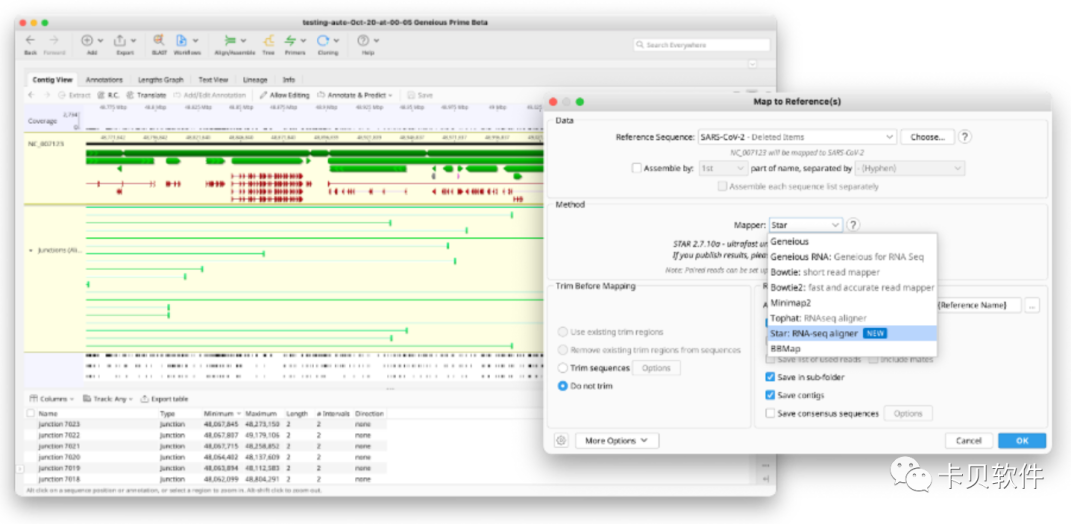
Task: Switch to the Annotations tab
Action: (x=104, y=80)
